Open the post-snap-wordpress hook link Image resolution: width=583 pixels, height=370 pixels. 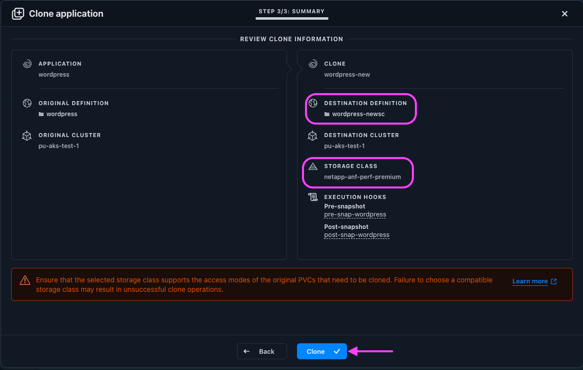coord(357,235)
